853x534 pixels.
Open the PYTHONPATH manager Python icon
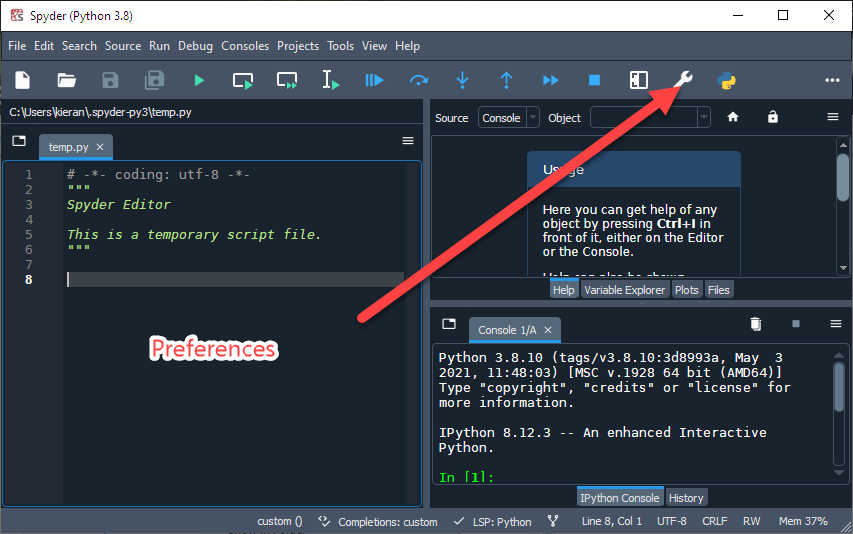point(727,81)
